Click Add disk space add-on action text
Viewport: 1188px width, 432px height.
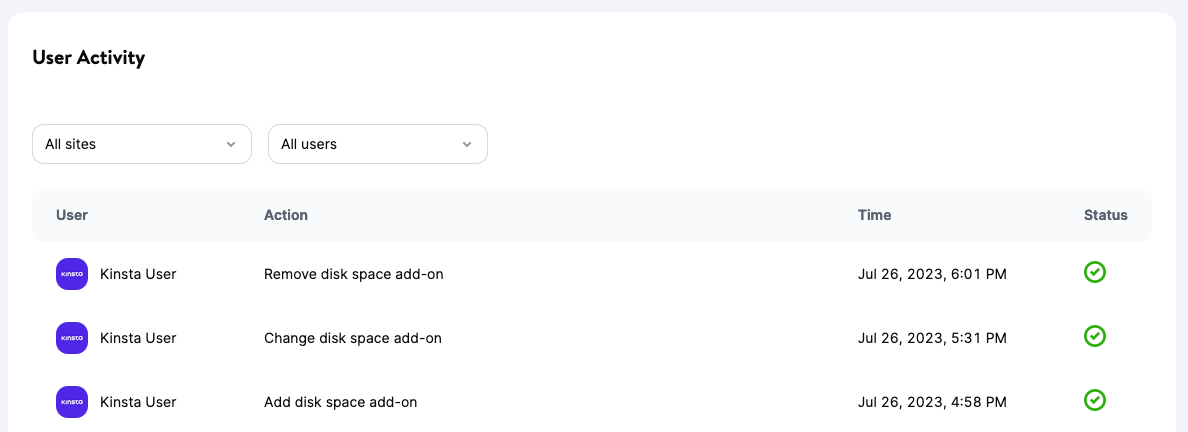[x=340, y=402]
